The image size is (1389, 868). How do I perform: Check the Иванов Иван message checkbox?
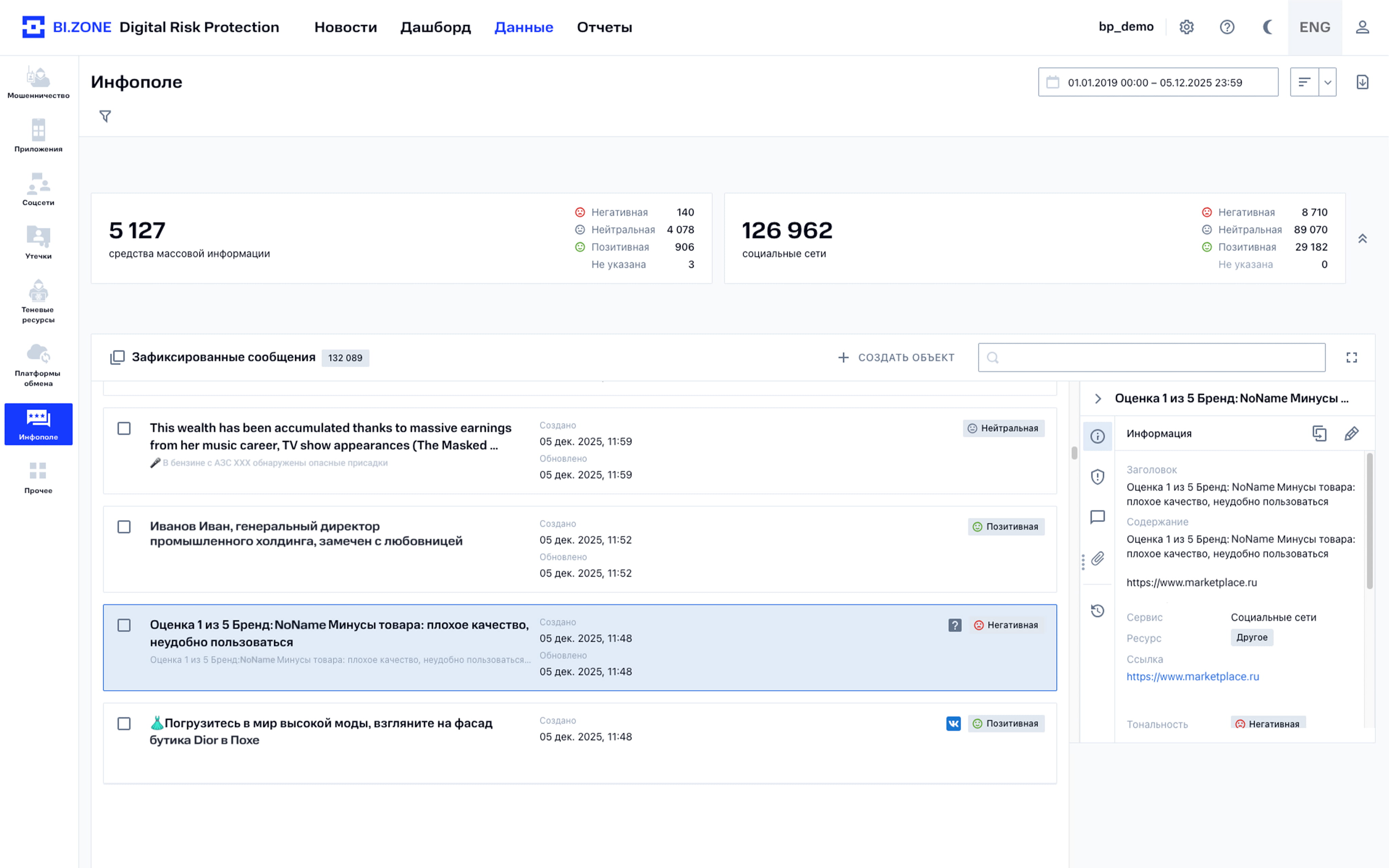(124, 526)
